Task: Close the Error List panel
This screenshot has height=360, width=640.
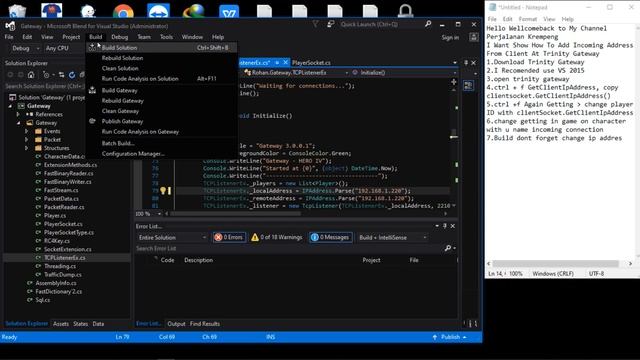Action: 453,226
